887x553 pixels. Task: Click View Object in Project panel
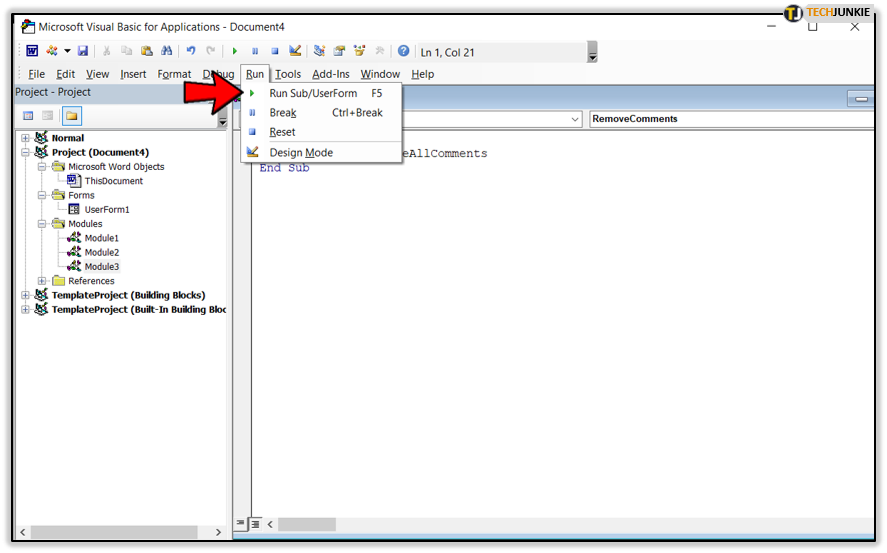point(48,116)
